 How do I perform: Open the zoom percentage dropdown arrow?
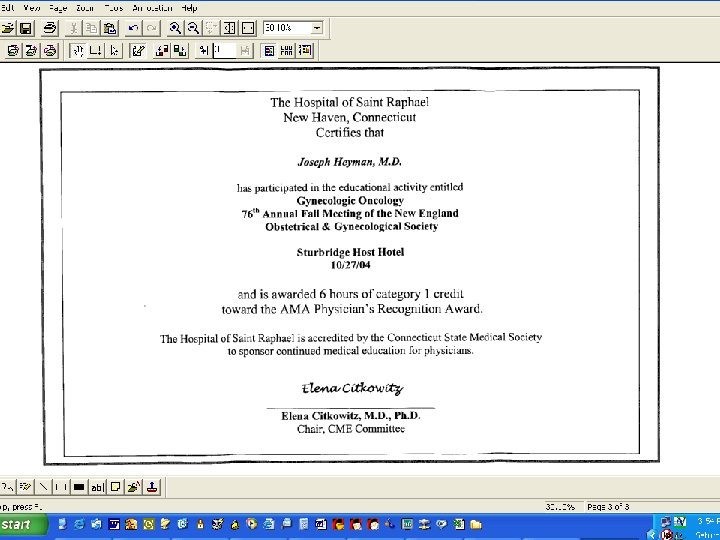[317, 28]
